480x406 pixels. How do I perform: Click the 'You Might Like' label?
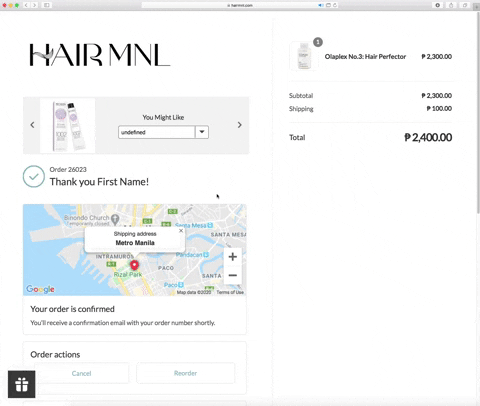coord(163,117)
